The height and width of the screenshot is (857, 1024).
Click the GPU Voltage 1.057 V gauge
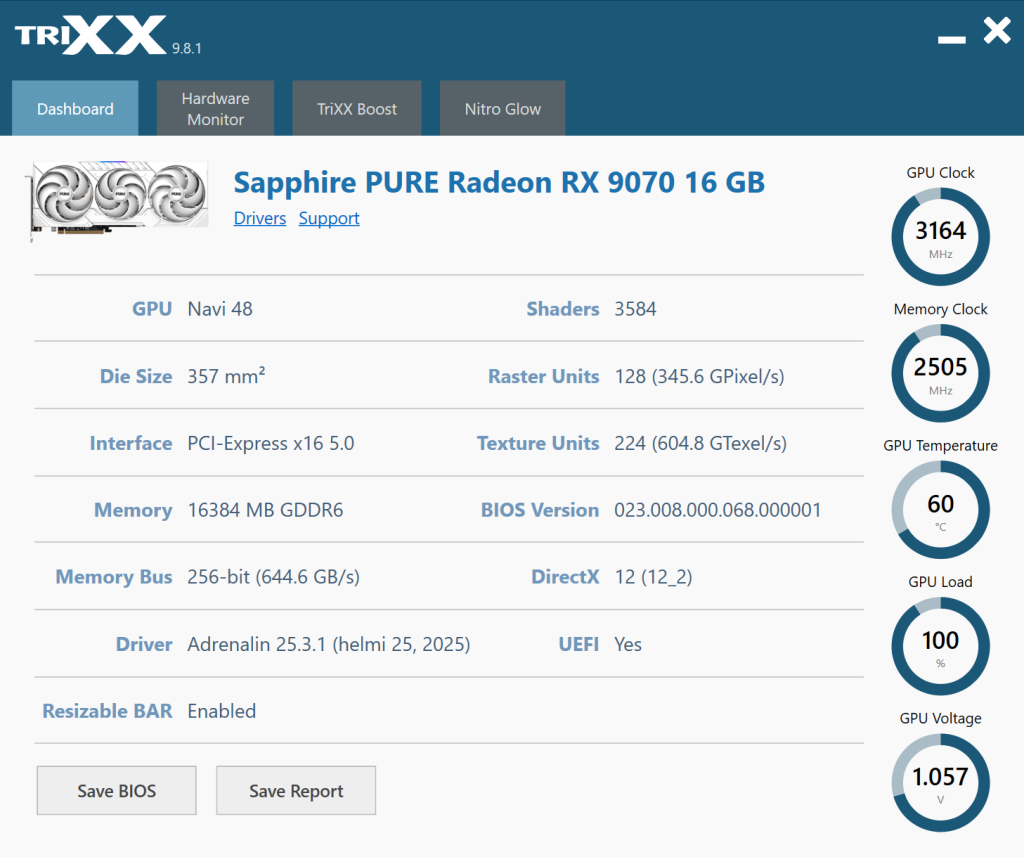coord(940,783)
